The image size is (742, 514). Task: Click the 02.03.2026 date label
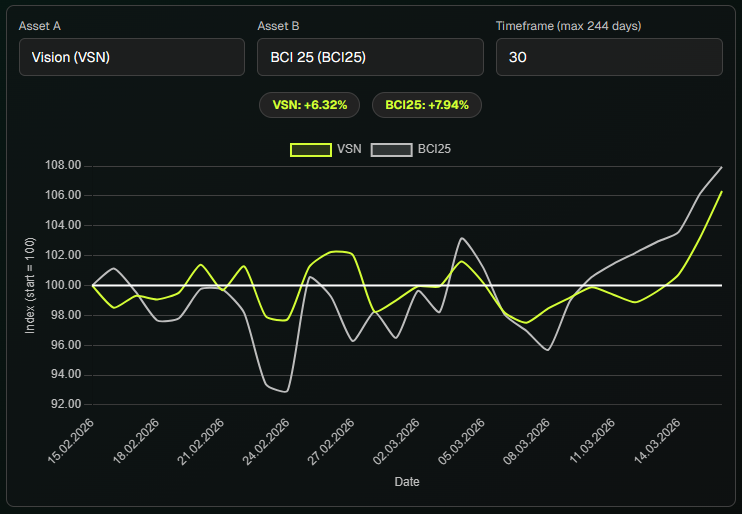[x=396, y=441]
